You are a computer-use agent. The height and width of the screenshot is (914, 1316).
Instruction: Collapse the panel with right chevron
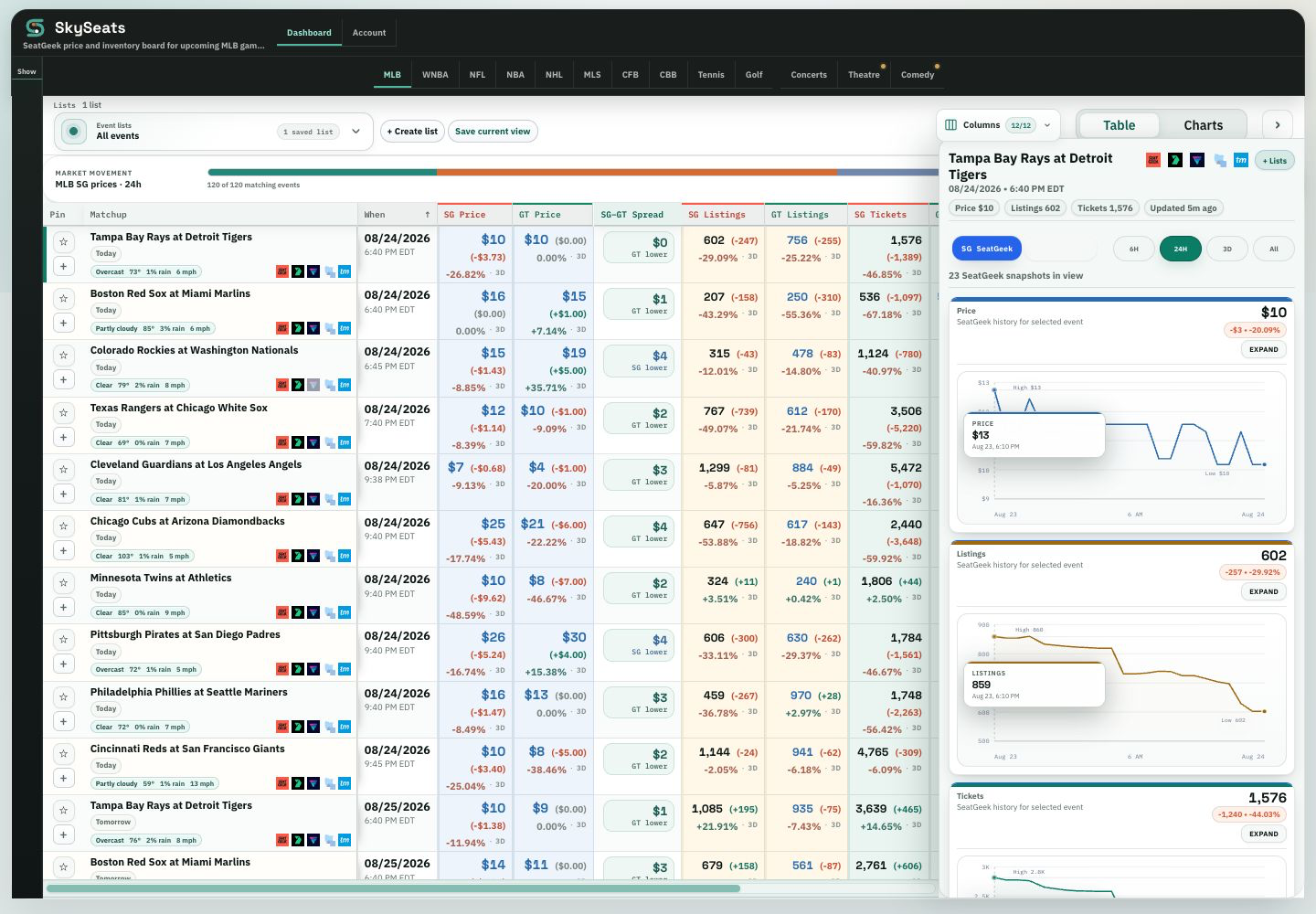1278,125
